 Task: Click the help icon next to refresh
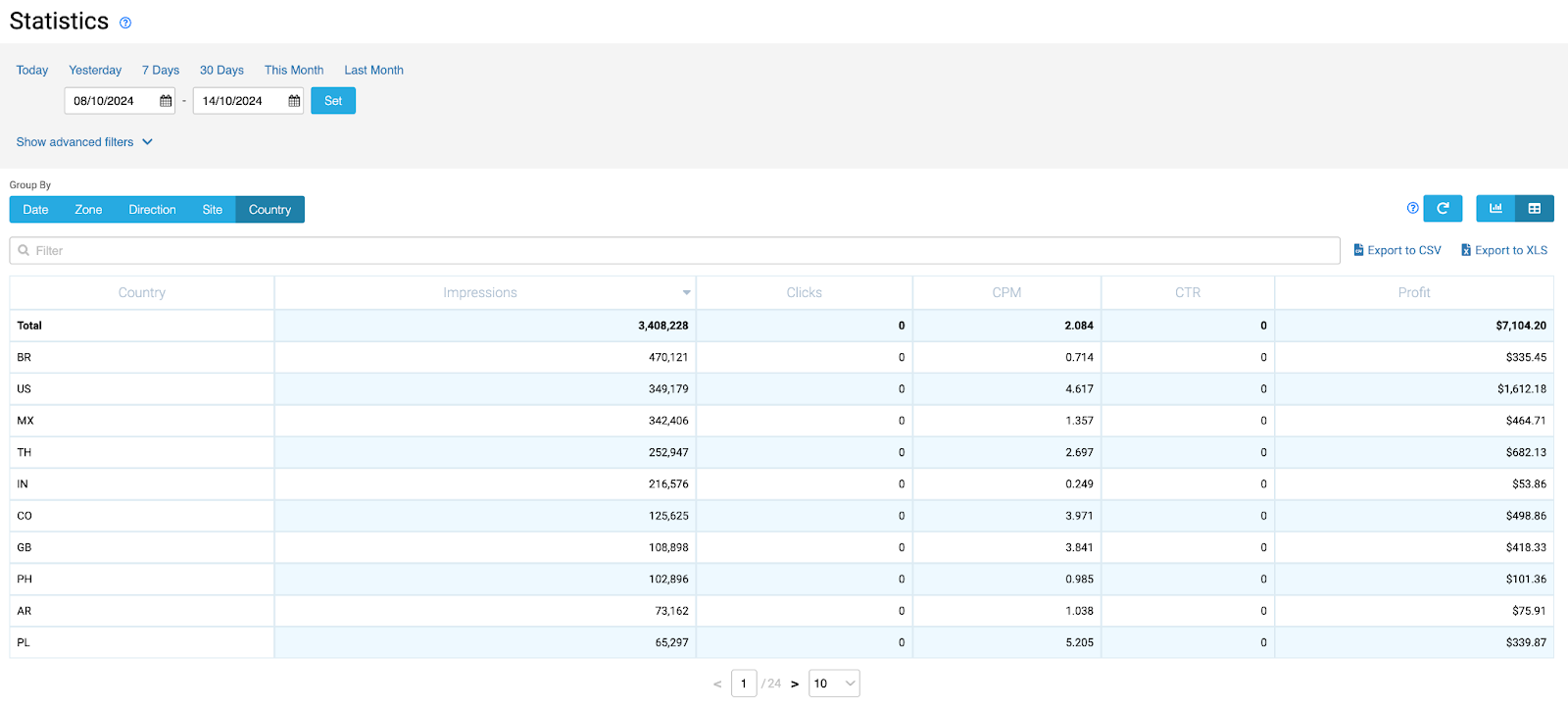tap(1412, 208)
